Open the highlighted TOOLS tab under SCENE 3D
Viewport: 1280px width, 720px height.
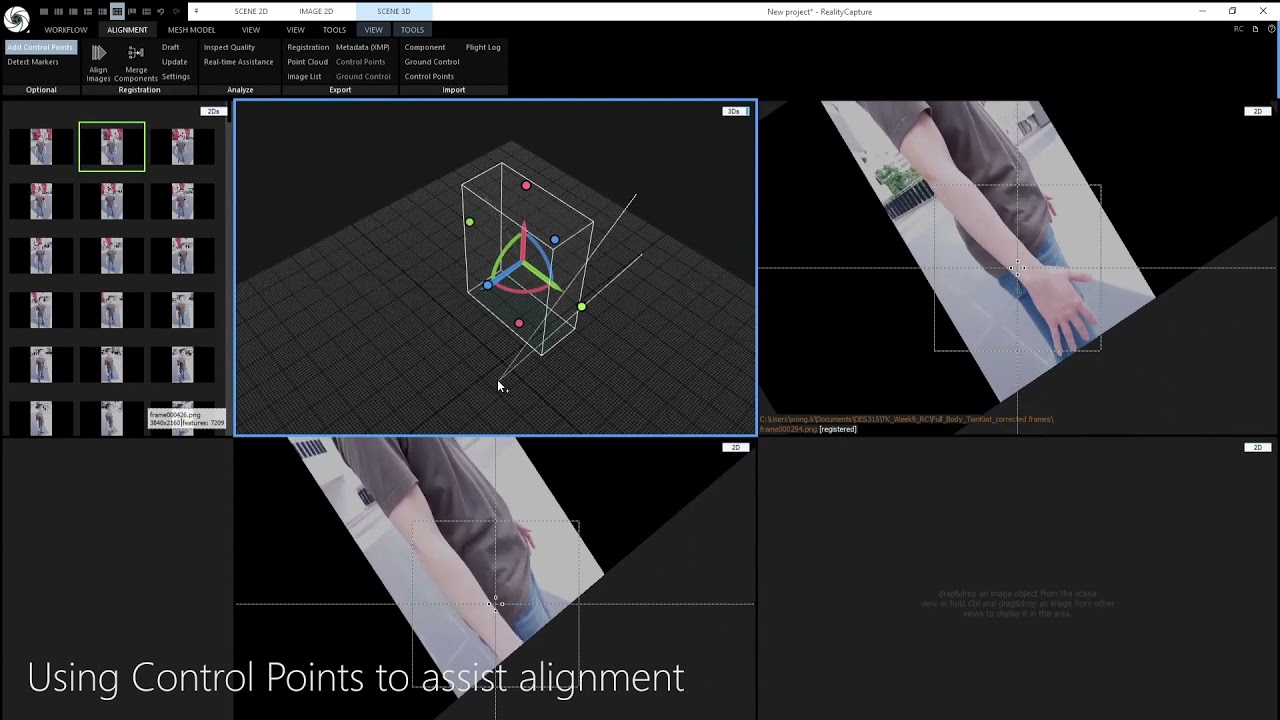tap(412, 30)
